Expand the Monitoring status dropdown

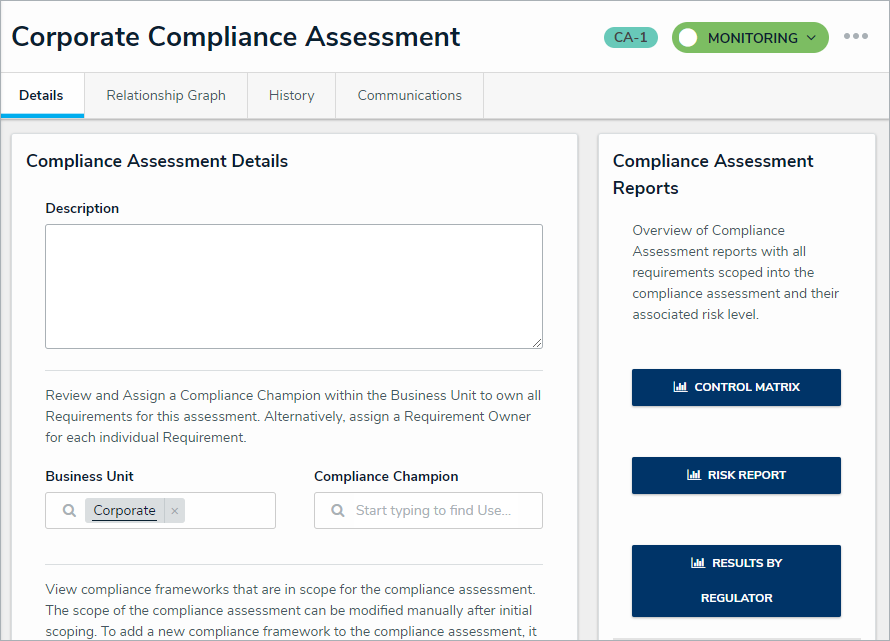811,38
